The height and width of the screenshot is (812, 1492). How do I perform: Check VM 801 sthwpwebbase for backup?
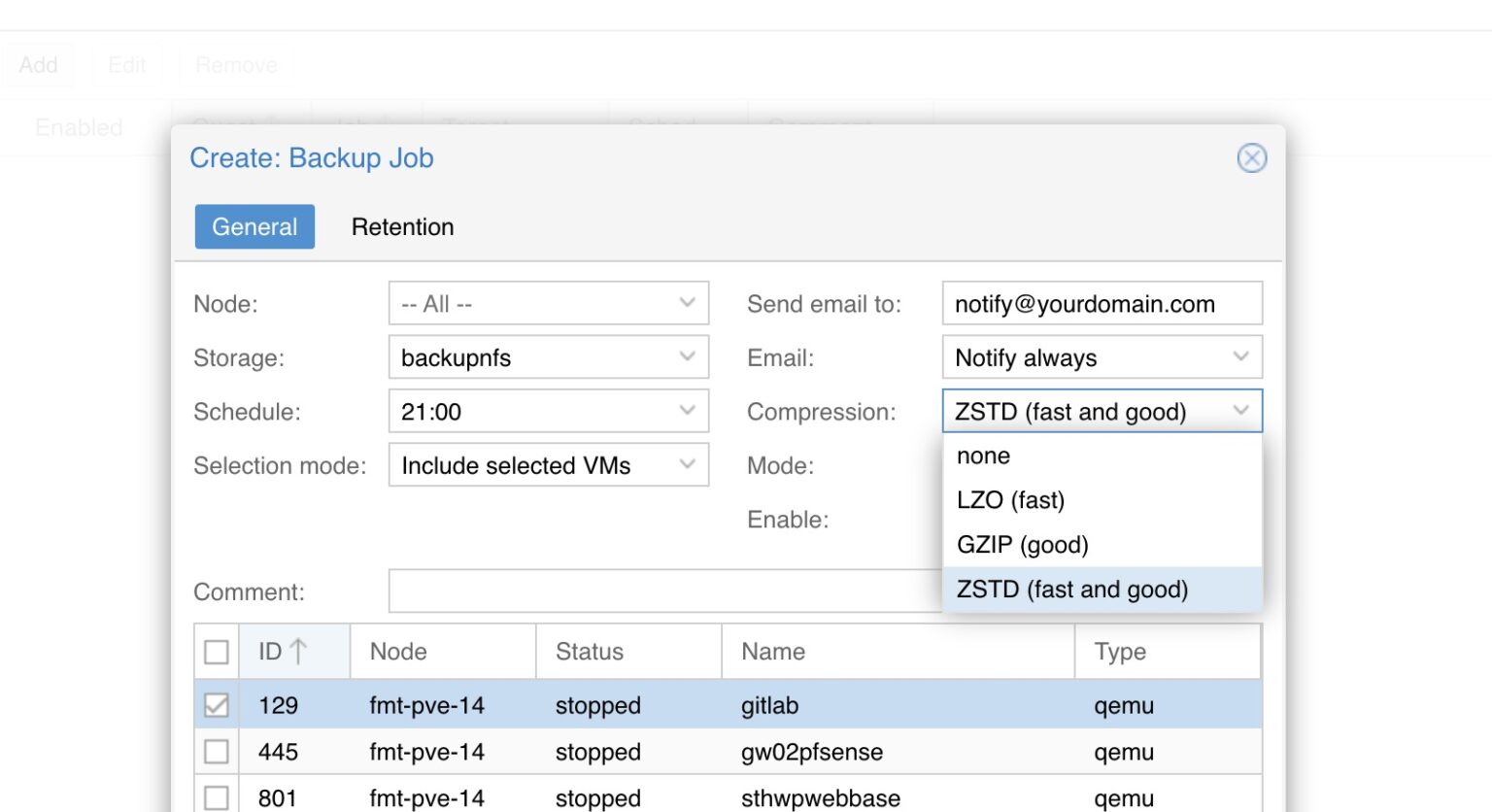pyautogui.click(x=216, y=797)
